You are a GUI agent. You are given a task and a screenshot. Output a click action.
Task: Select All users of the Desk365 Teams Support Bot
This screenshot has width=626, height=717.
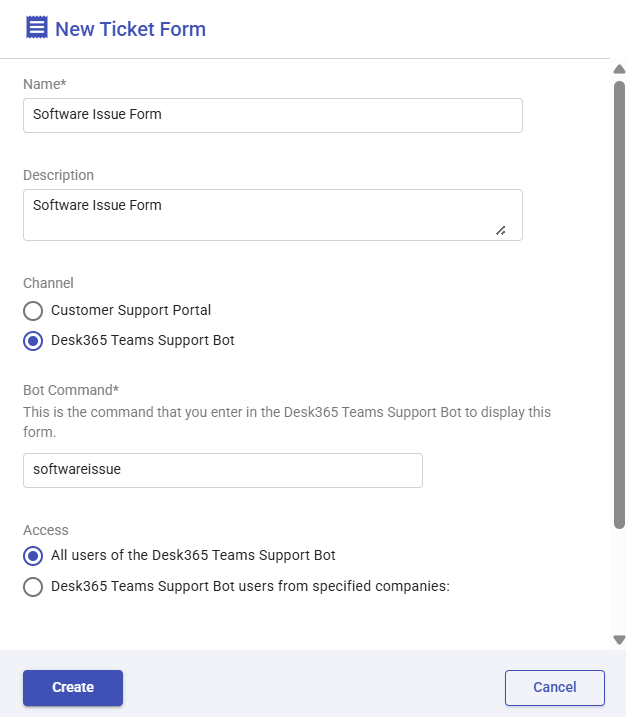[x=33, y=556]
